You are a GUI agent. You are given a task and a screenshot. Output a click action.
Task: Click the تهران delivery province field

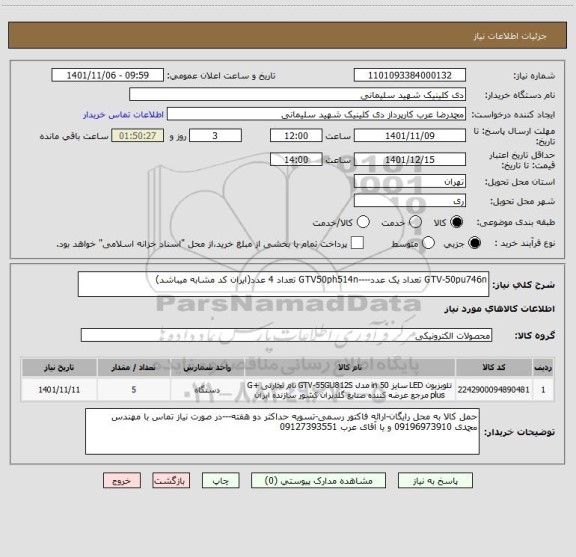click(x=410, y=182)
